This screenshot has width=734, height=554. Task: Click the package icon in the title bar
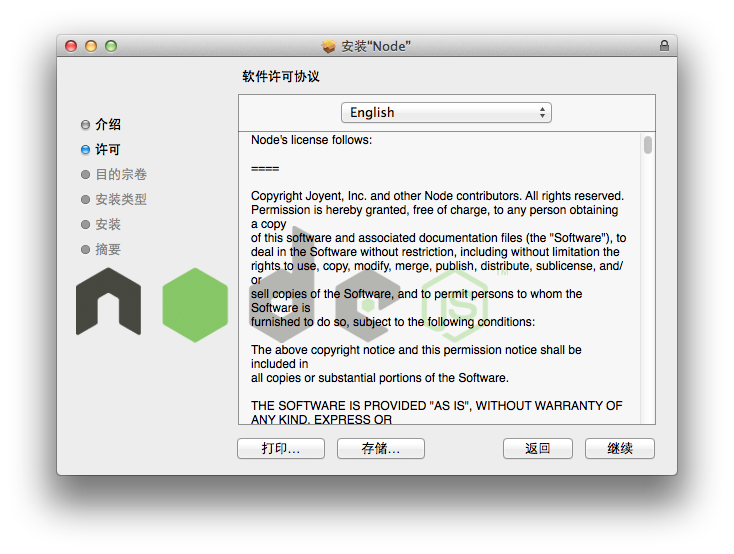pos(329,46)
